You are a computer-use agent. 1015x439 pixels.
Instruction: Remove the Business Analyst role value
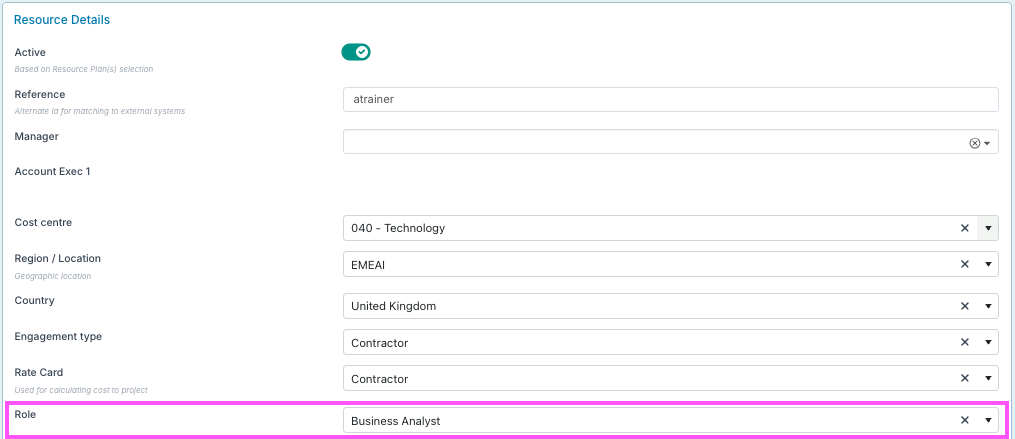coord(965,421)
